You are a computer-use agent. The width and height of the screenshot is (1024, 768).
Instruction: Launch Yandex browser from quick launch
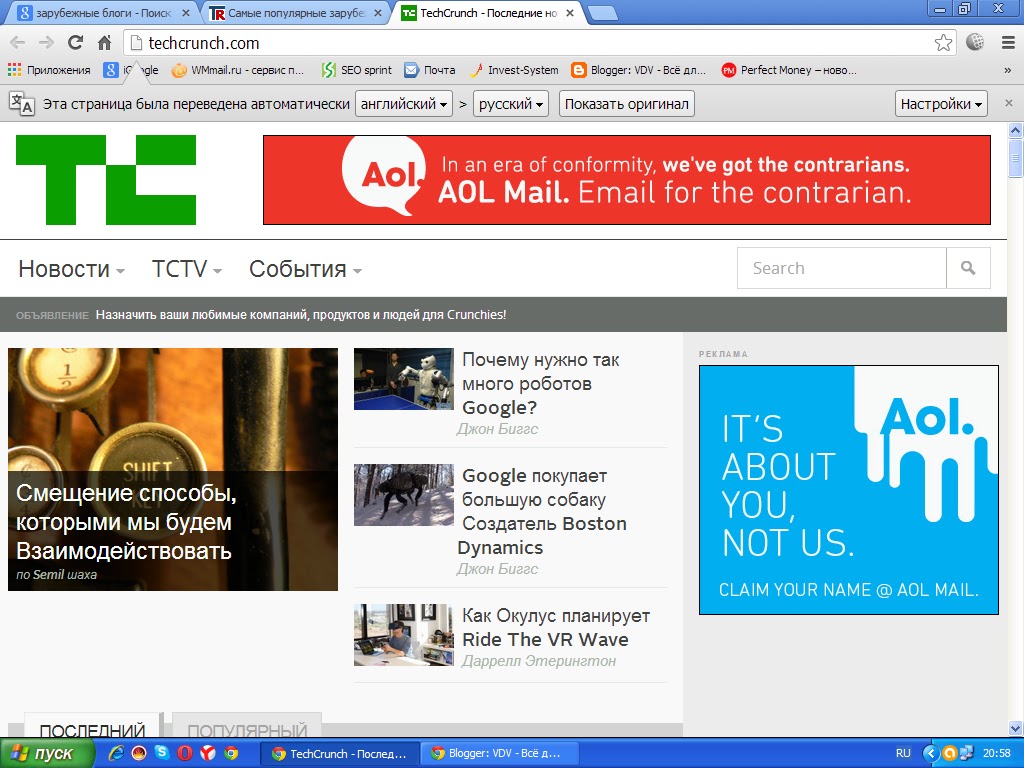(x=208, y=753)
